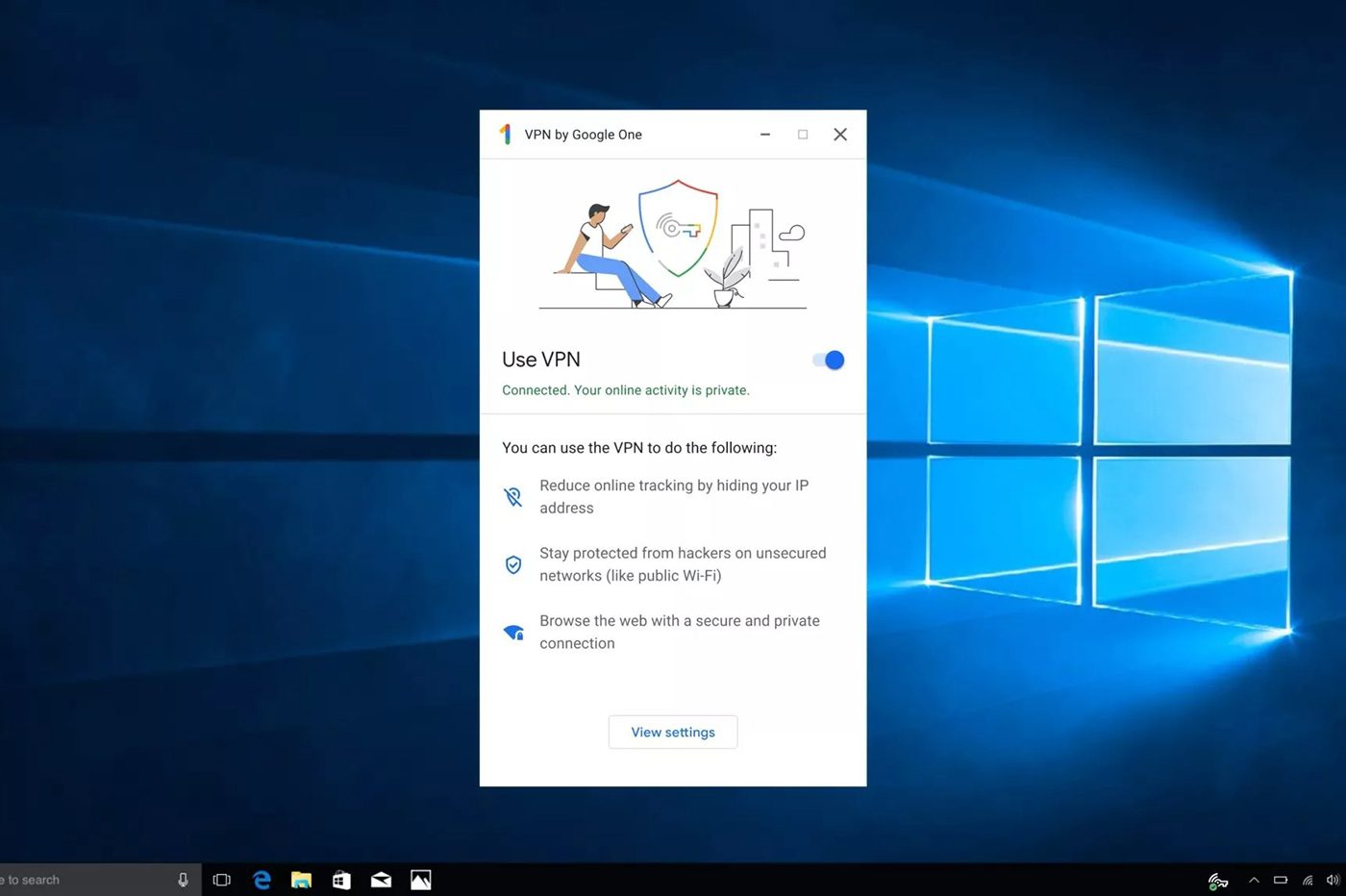Viewport: 1346px width, 896px height.
Task: Click the microphone icon in search box
Action: (183, 880)
